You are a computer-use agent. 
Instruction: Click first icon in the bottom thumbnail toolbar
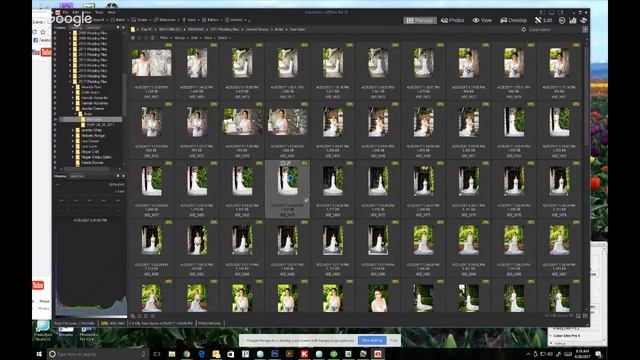pyautogui.click(x=133, y=316)
